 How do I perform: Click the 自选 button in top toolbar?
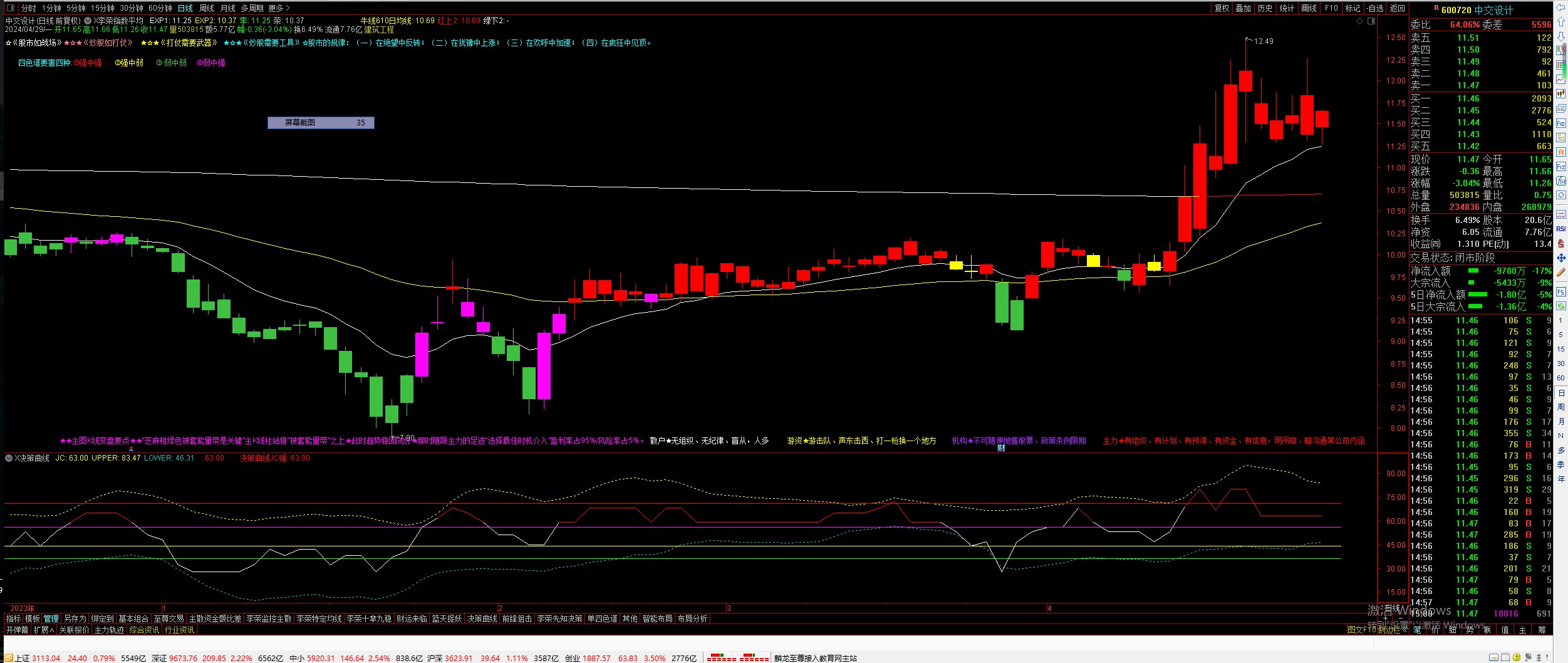pyautogui.click(x=1376, y=8)
